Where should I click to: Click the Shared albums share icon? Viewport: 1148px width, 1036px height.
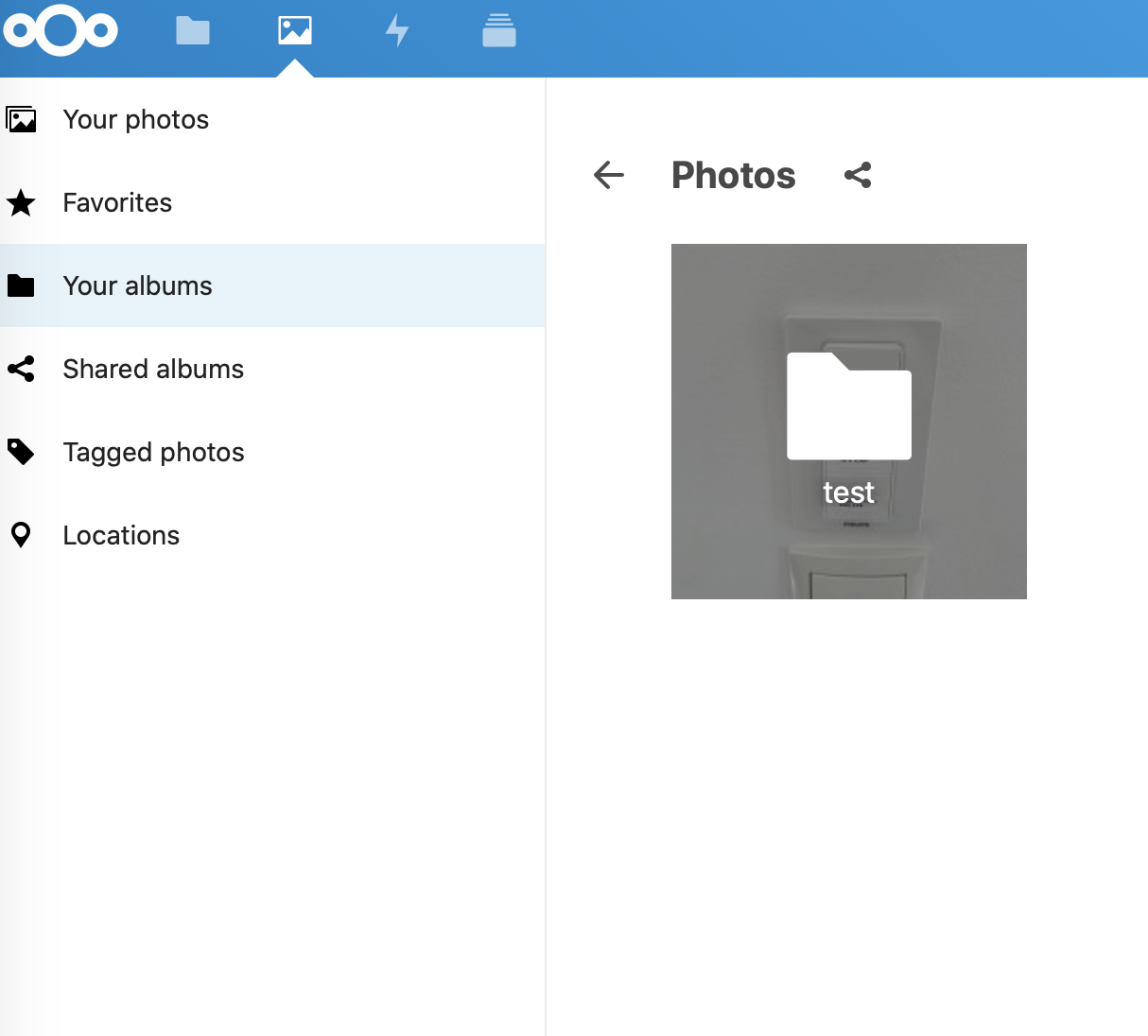(21, 369)
